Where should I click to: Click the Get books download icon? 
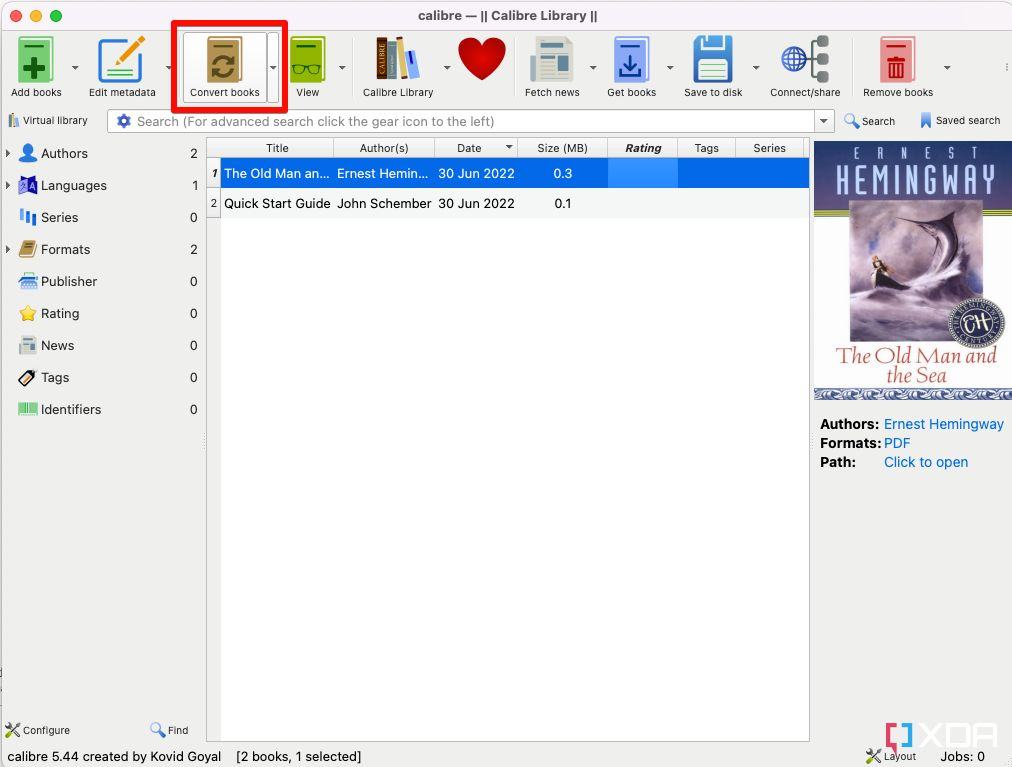[x=631, y=59]
